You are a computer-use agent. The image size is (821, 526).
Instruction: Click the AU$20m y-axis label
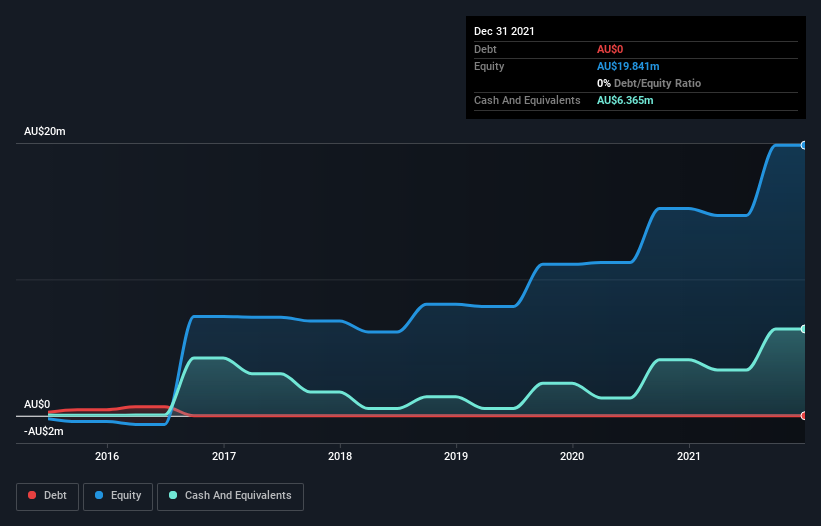click(x=45, y=131)
